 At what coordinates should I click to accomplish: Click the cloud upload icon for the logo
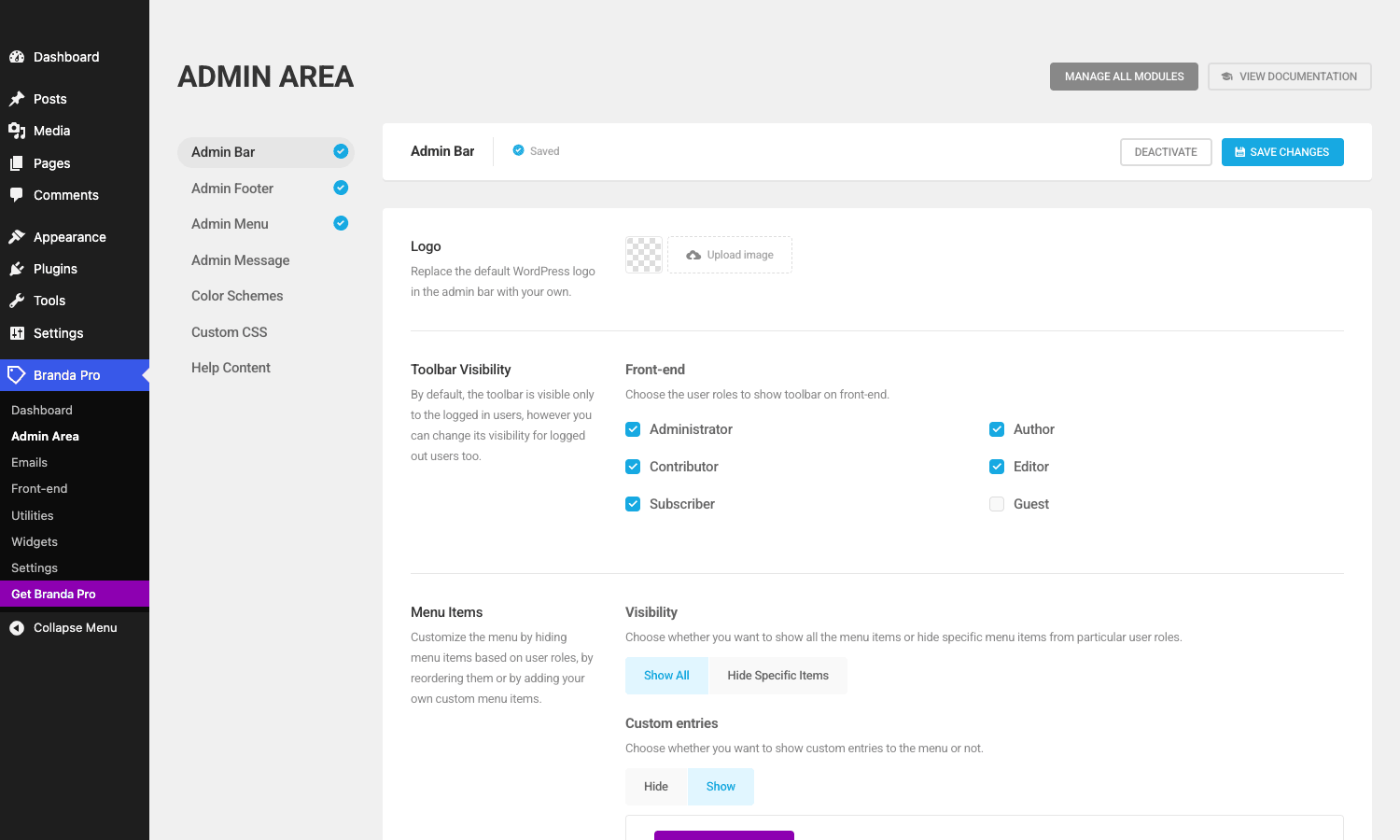click(x=693, y=255)
